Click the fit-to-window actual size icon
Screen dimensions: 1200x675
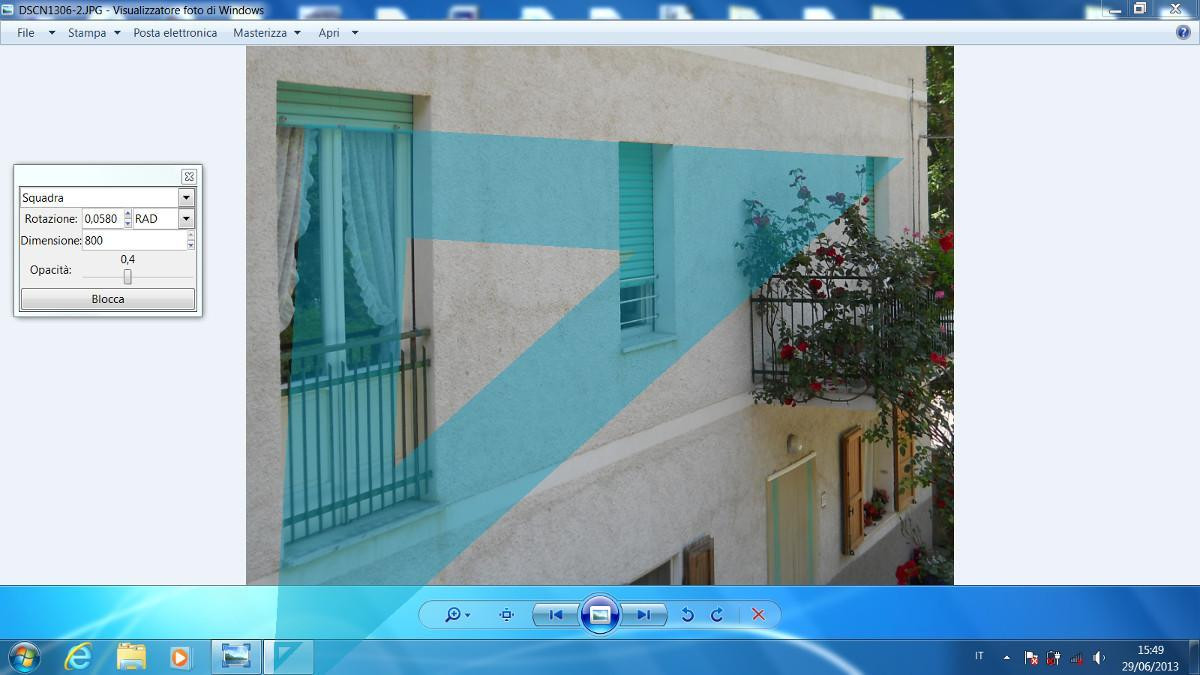tap(507, 615)
